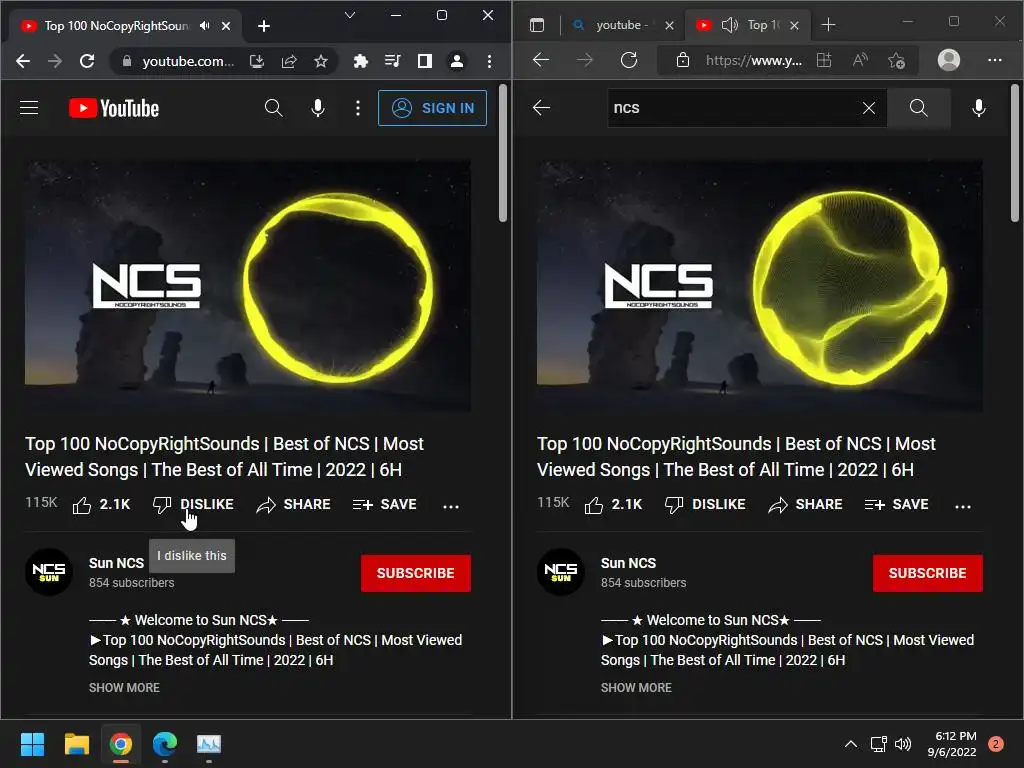
Task: Add to favorites star in Edge
Action: [x=897, y=61]
